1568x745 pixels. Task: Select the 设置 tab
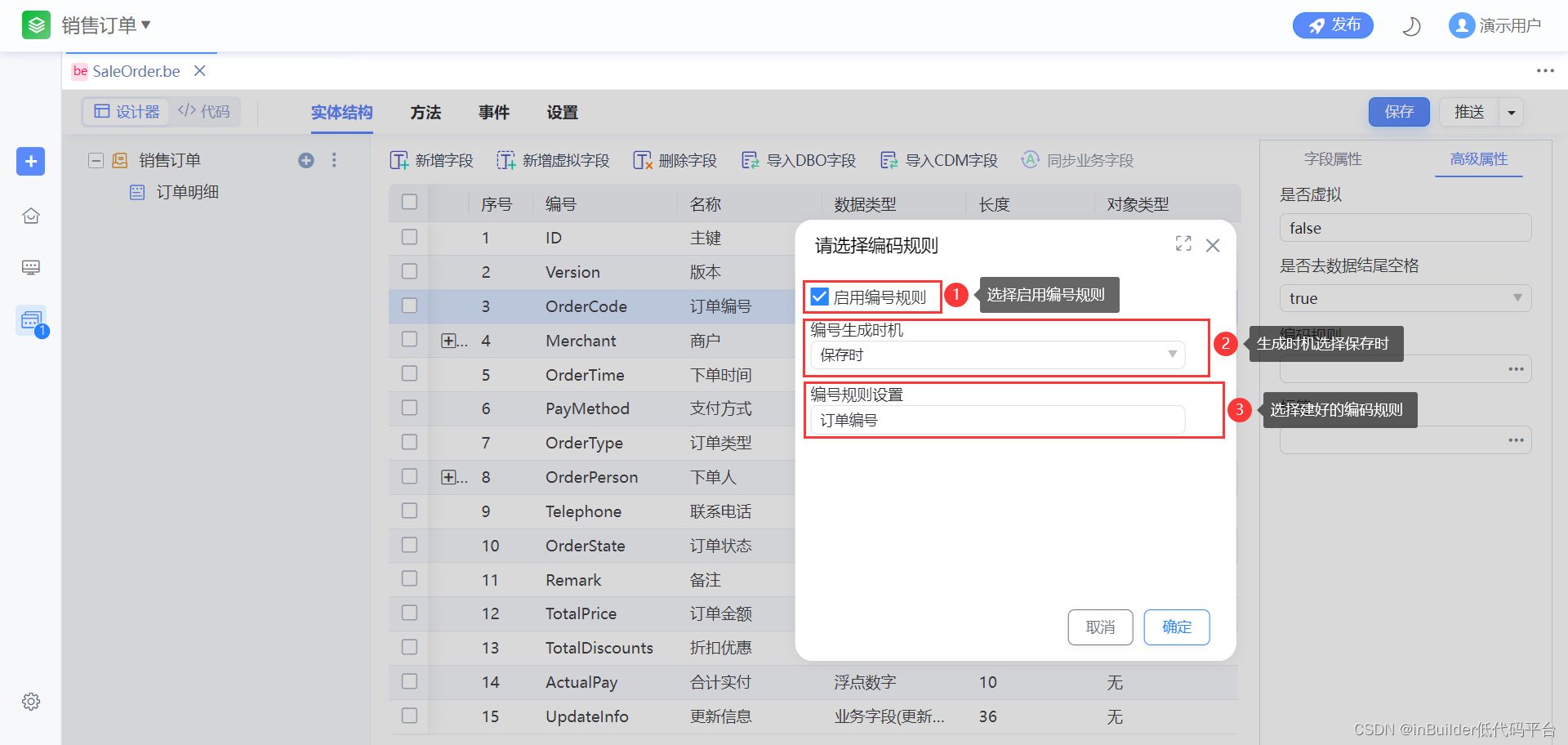(563, 113)
